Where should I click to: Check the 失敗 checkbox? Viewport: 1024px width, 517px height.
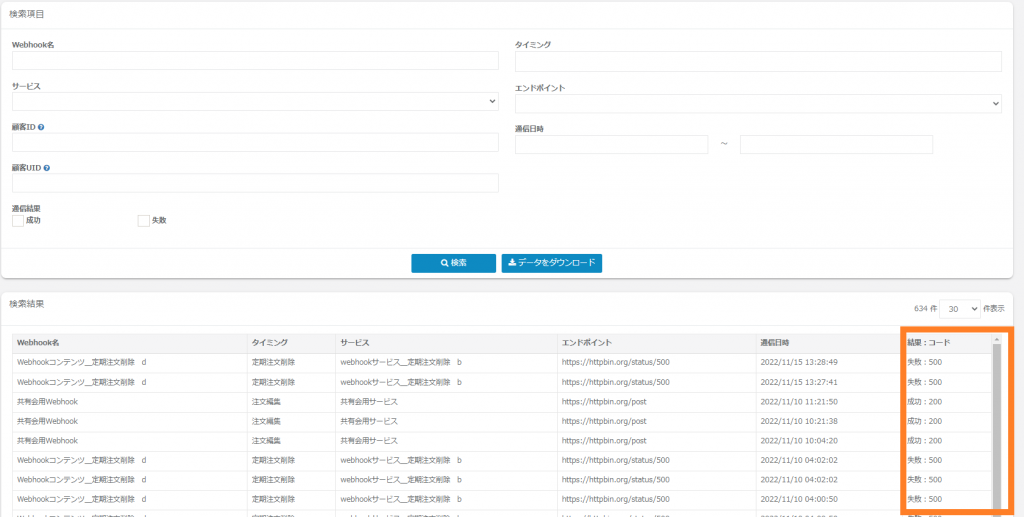(x=143, y=220)
